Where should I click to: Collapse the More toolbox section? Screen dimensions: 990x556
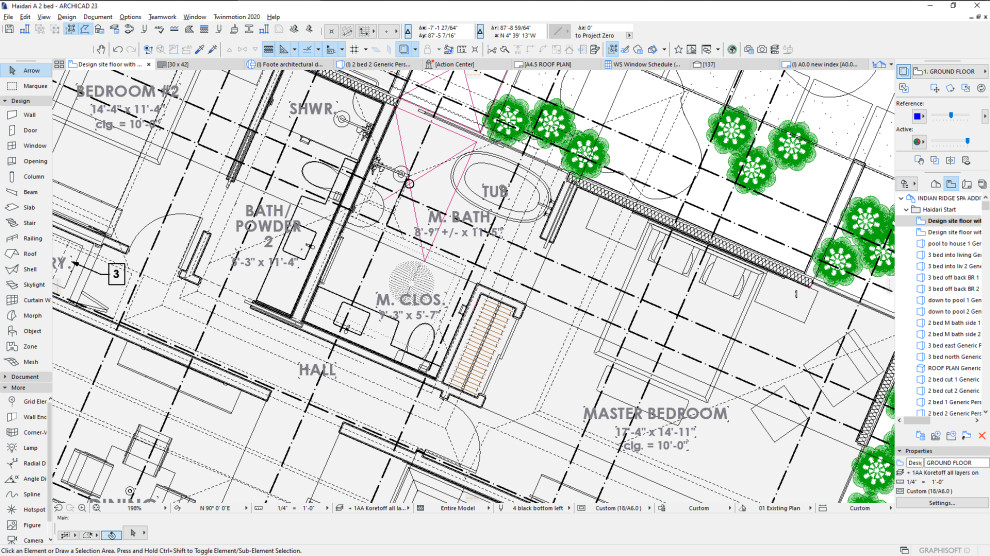5,388
